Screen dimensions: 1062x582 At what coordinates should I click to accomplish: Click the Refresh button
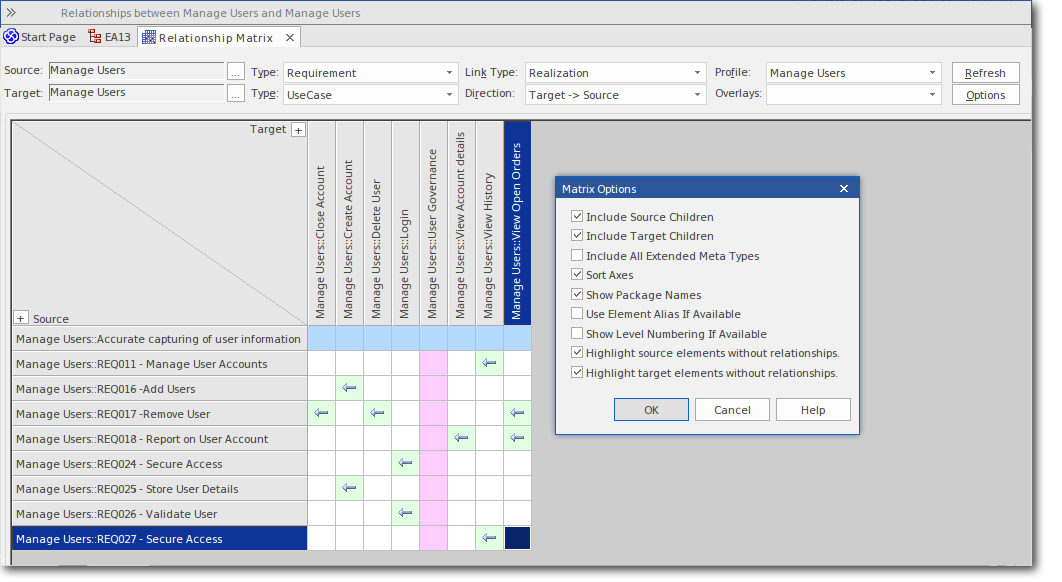[985, 73]
